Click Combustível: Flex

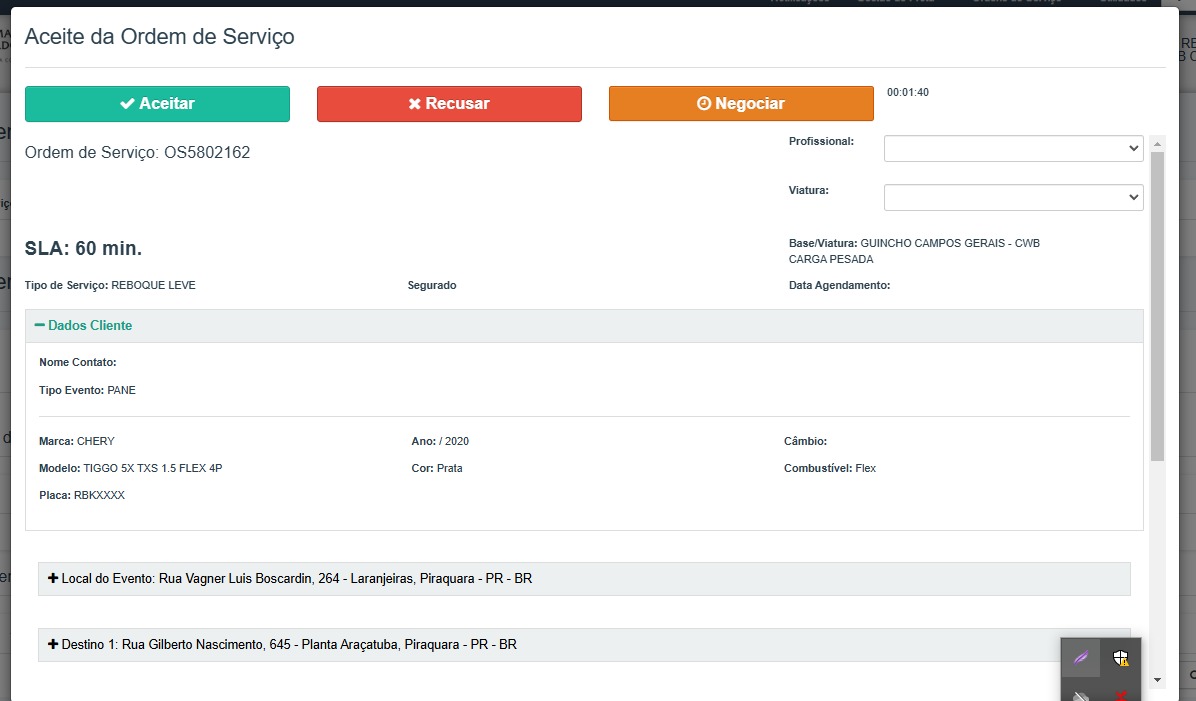pos(830,468)
